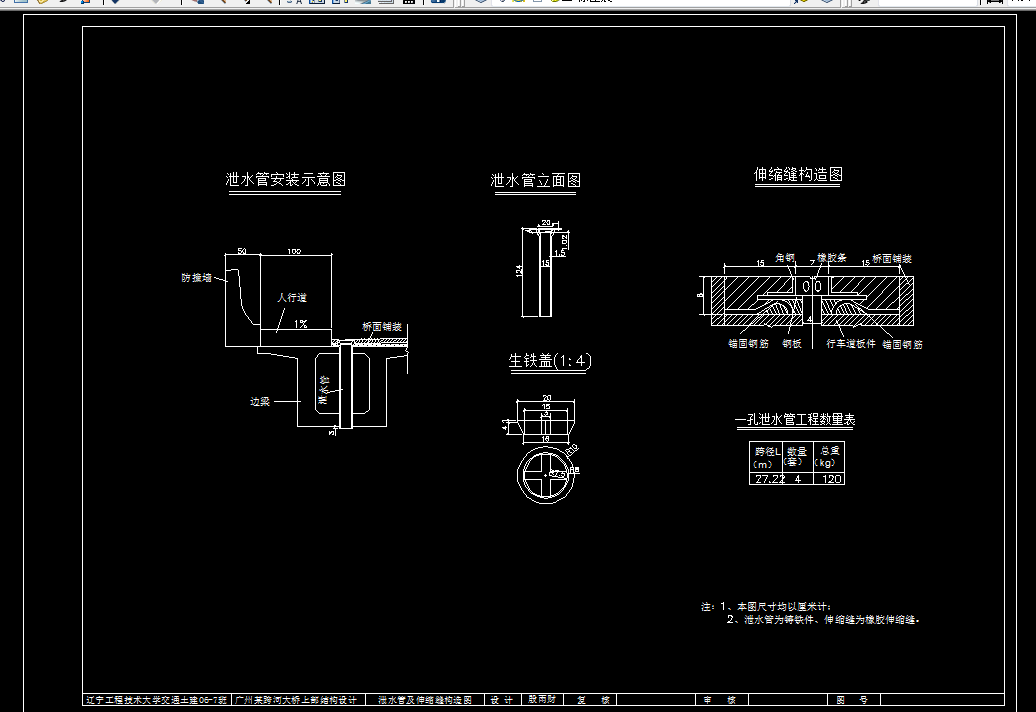This screenshot has width=1036, height=712.
Task: Click the 审核 title block cell
Action: (x=720, y=699)
